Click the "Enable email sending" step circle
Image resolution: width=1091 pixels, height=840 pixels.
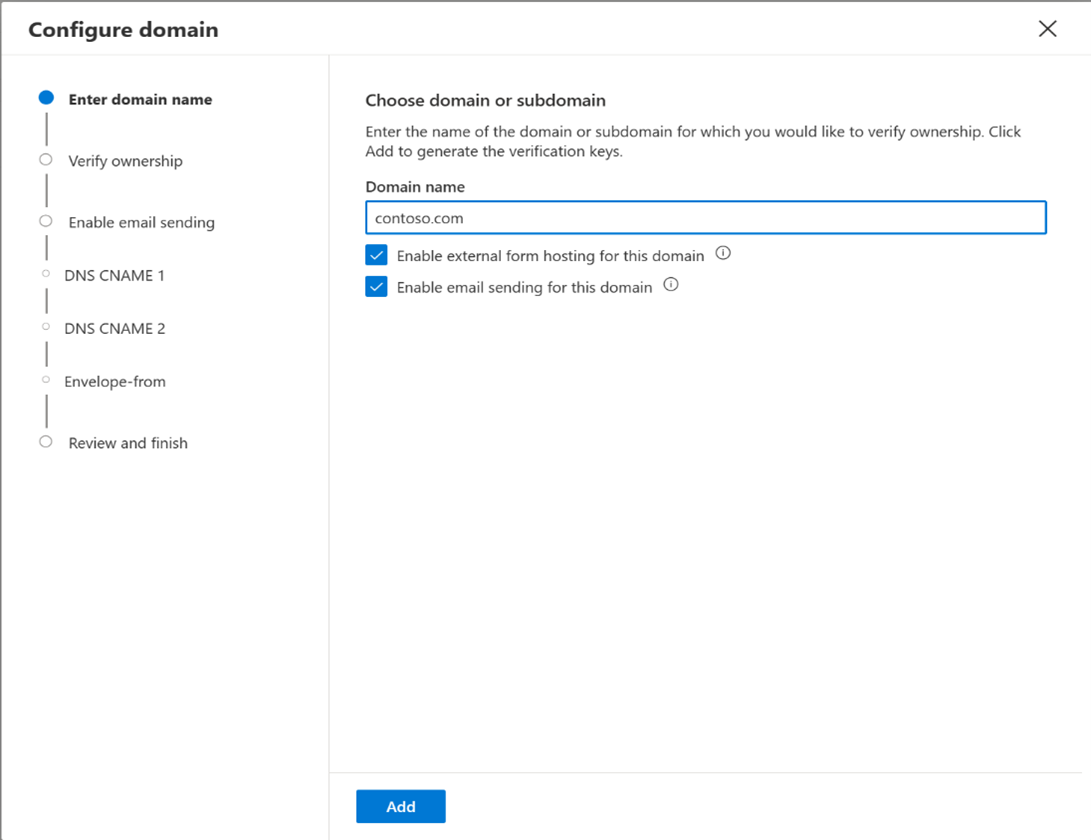click(x=44, y=221)
